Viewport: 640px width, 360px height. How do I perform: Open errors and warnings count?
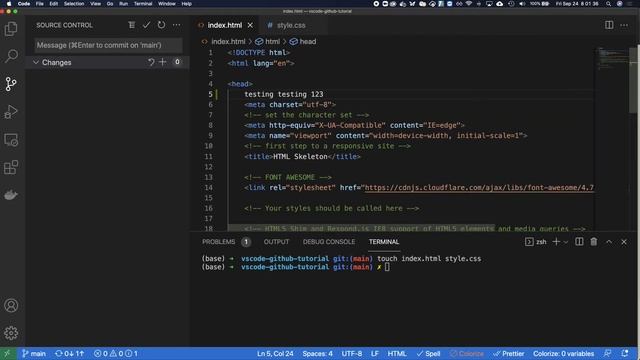click(116, 353)
